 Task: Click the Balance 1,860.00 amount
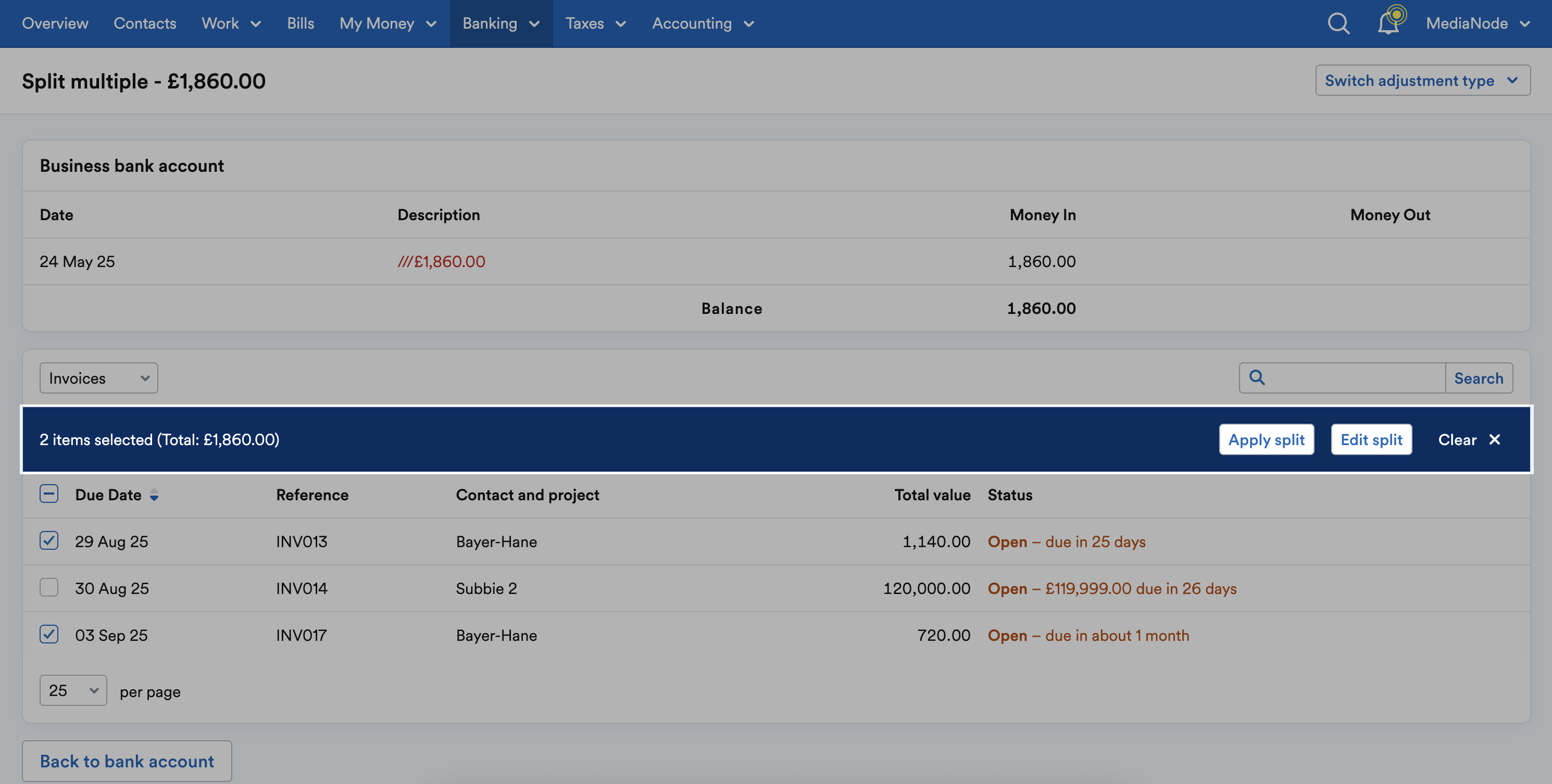tap(1041, 309)
